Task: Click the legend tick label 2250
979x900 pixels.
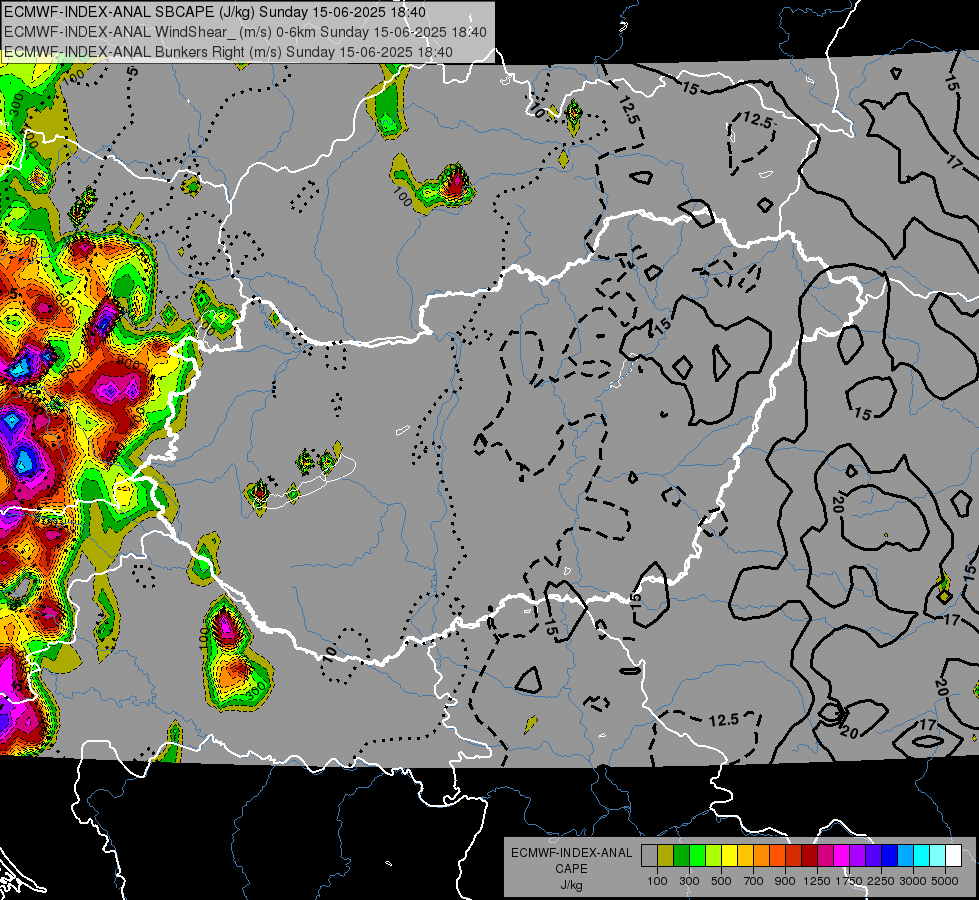Action: tap(881, 881)
